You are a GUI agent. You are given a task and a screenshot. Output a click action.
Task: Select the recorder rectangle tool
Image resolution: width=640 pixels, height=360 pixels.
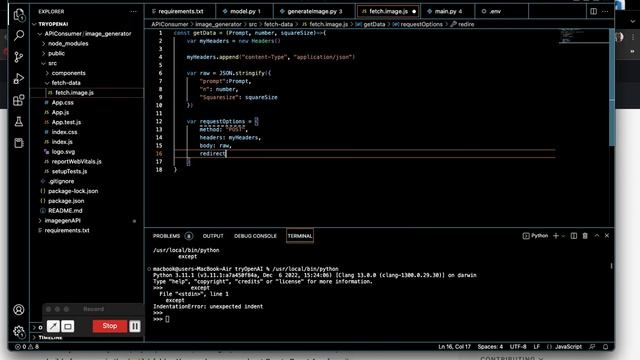click(68, 326)
